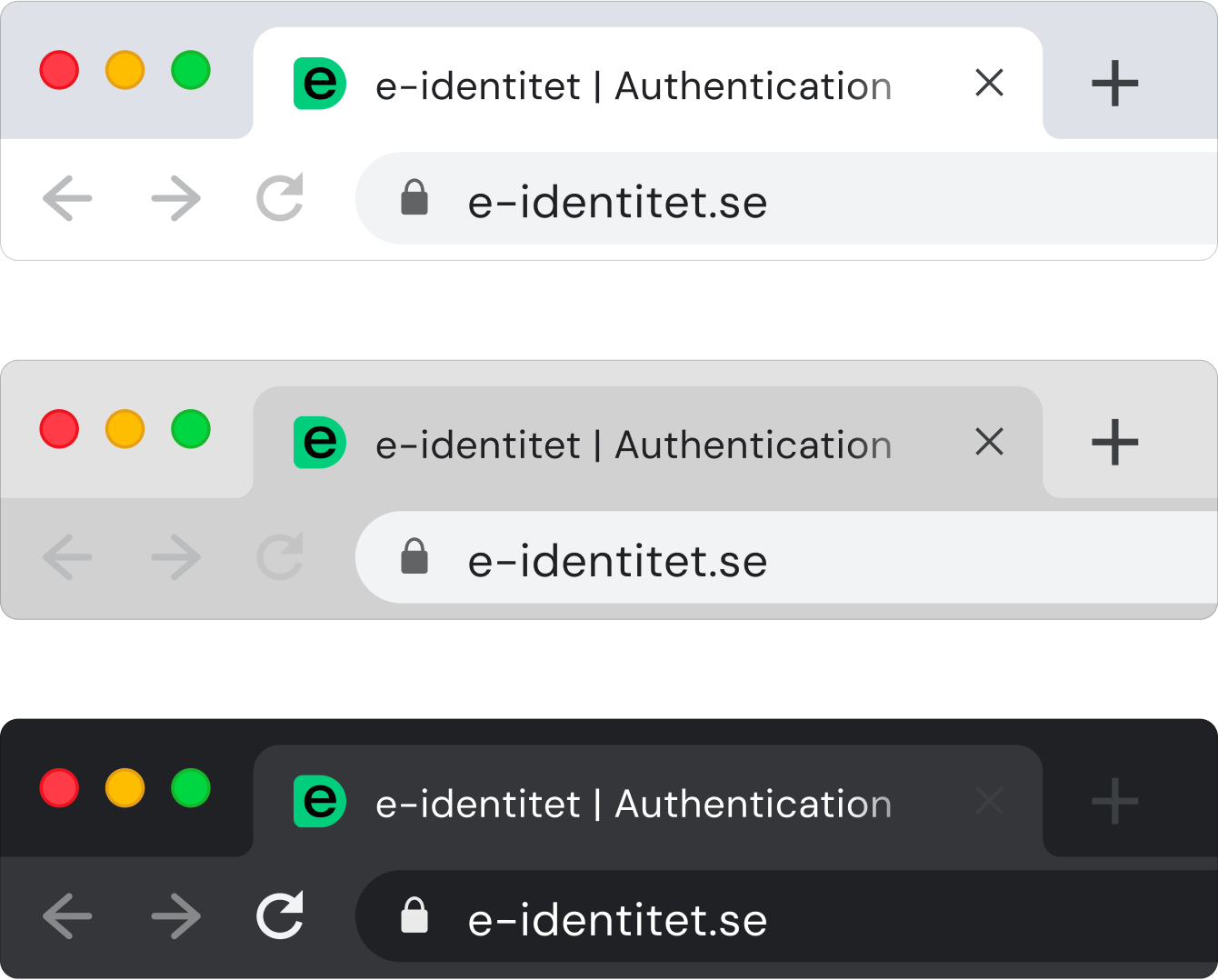This screenshot has width=1218, height=980.
Task: Click the forward arrow in the dark browser
Action: [176, 915]
